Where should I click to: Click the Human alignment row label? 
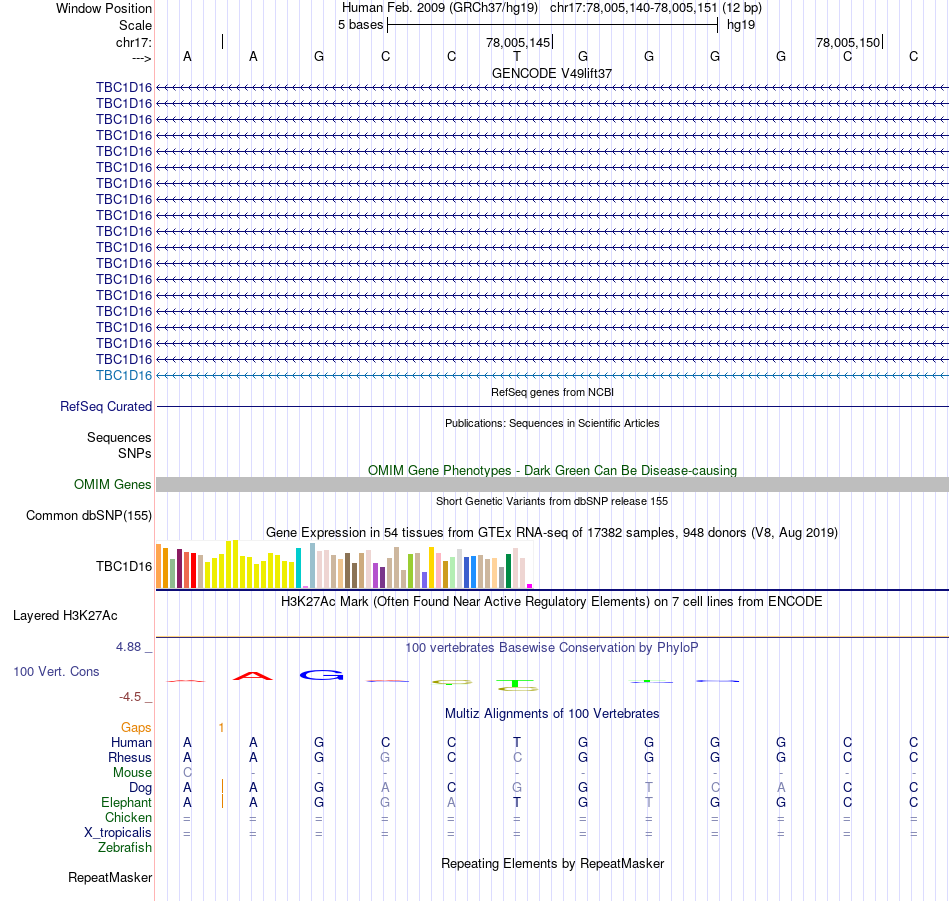131,742
